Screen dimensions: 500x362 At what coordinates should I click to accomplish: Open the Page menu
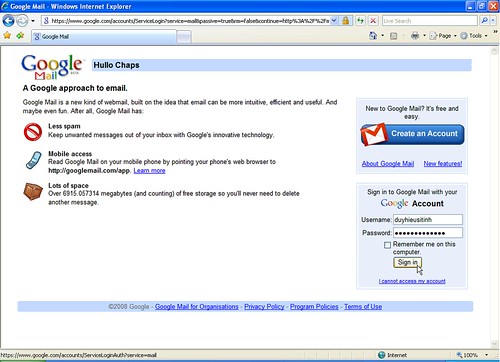click(443, 36)
